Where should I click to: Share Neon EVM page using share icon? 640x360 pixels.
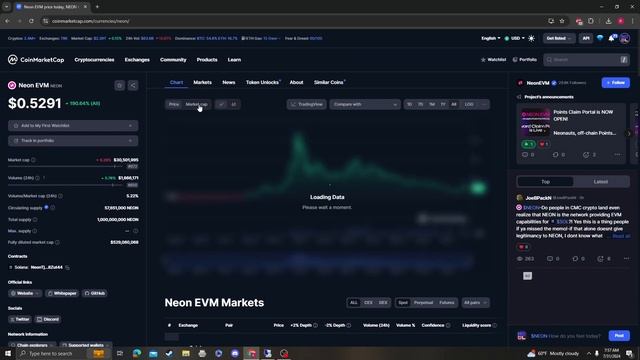point(133,85)
